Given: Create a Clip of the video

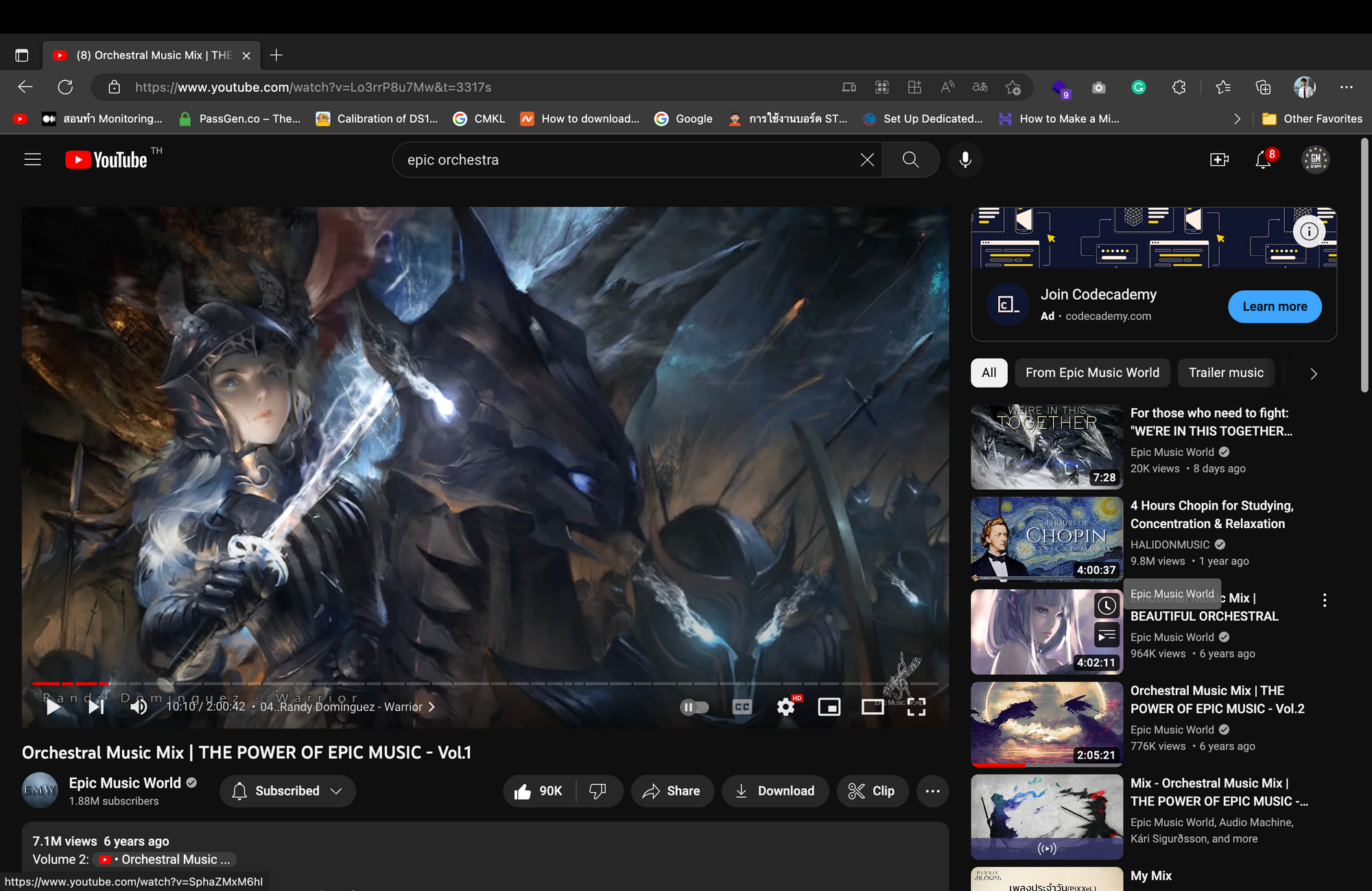Looking at the screenshot, I should (872, 791).
